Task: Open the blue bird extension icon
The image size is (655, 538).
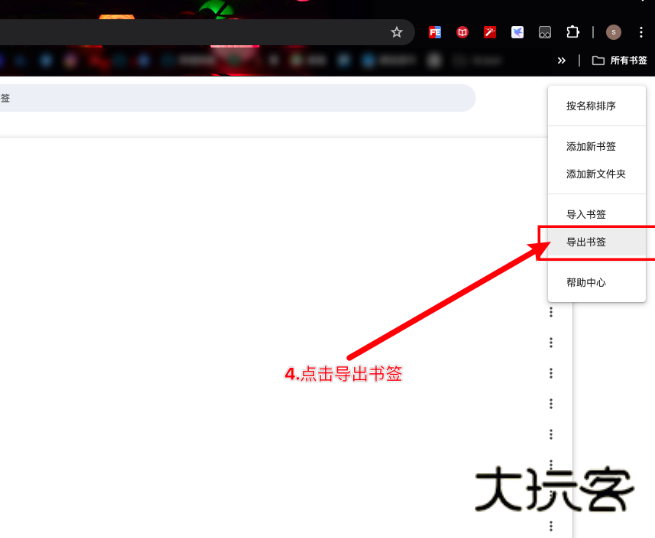Action: pos(517,32)
